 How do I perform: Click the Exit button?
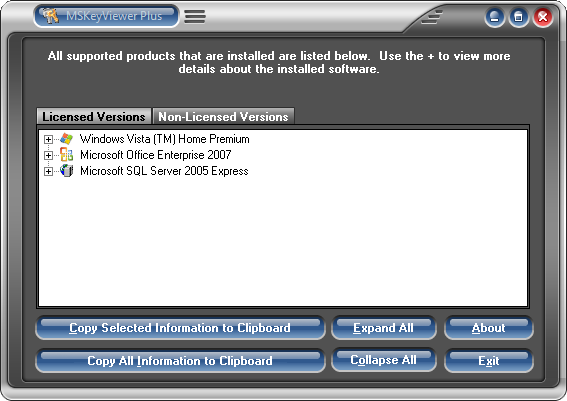pos(489,361)
